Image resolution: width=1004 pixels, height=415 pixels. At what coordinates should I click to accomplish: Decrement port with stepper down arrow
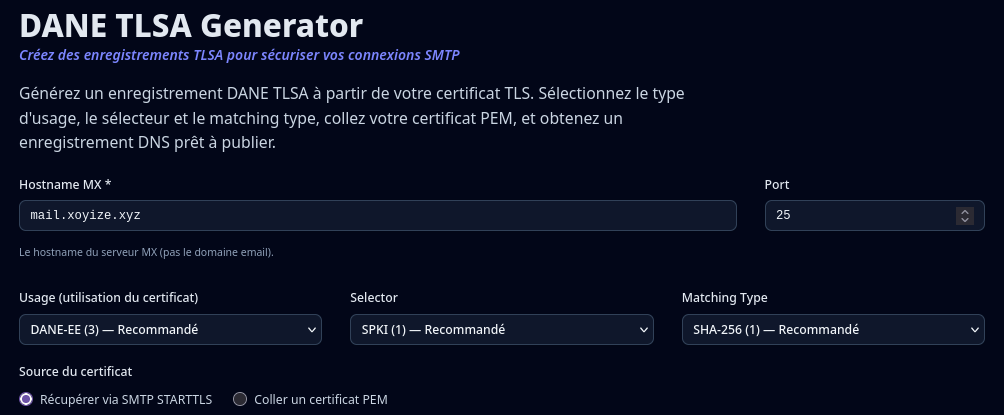tap(964, 220)
